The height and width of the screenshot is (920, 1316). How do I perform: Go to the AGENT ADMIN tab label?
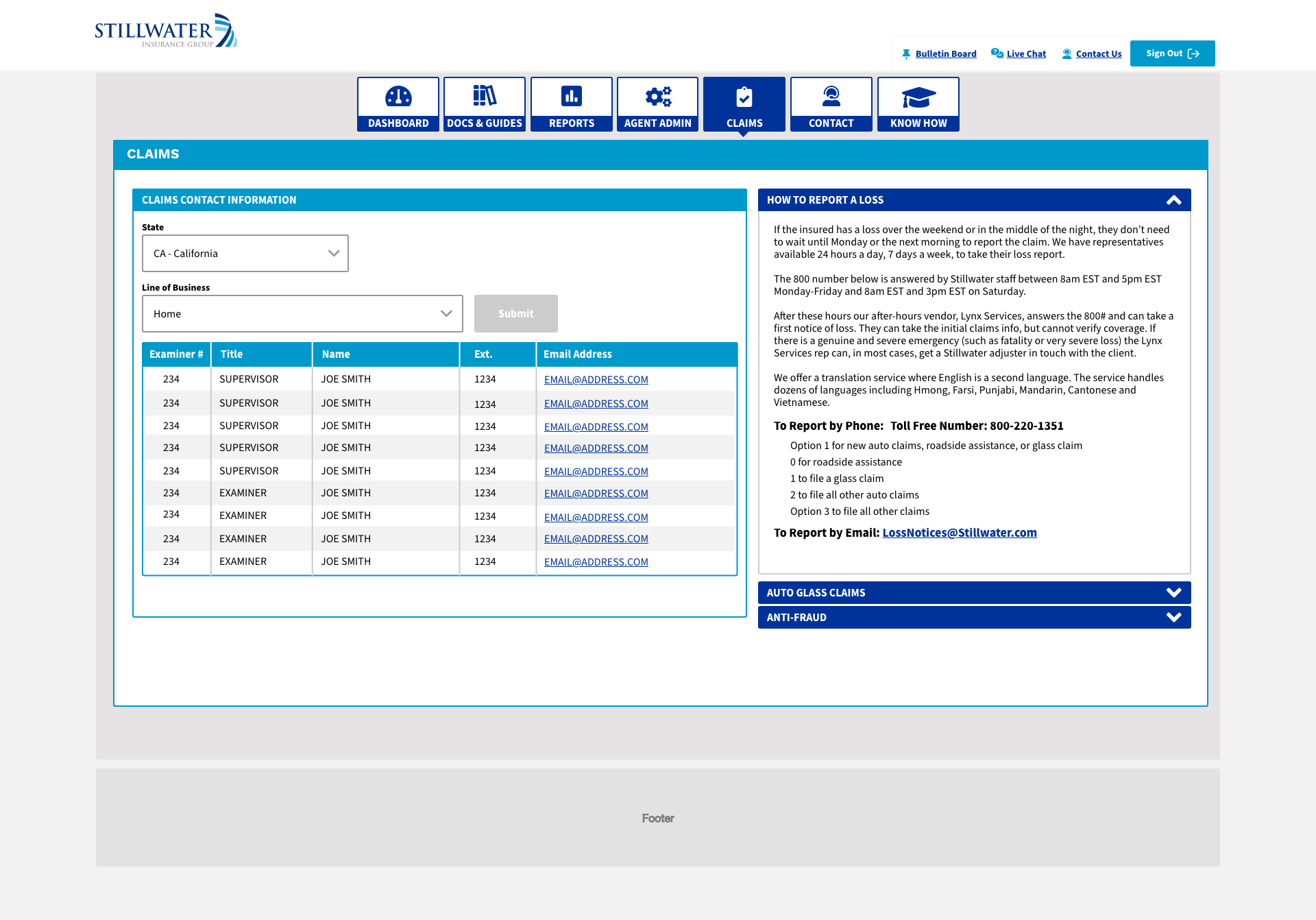pos(658,123)
